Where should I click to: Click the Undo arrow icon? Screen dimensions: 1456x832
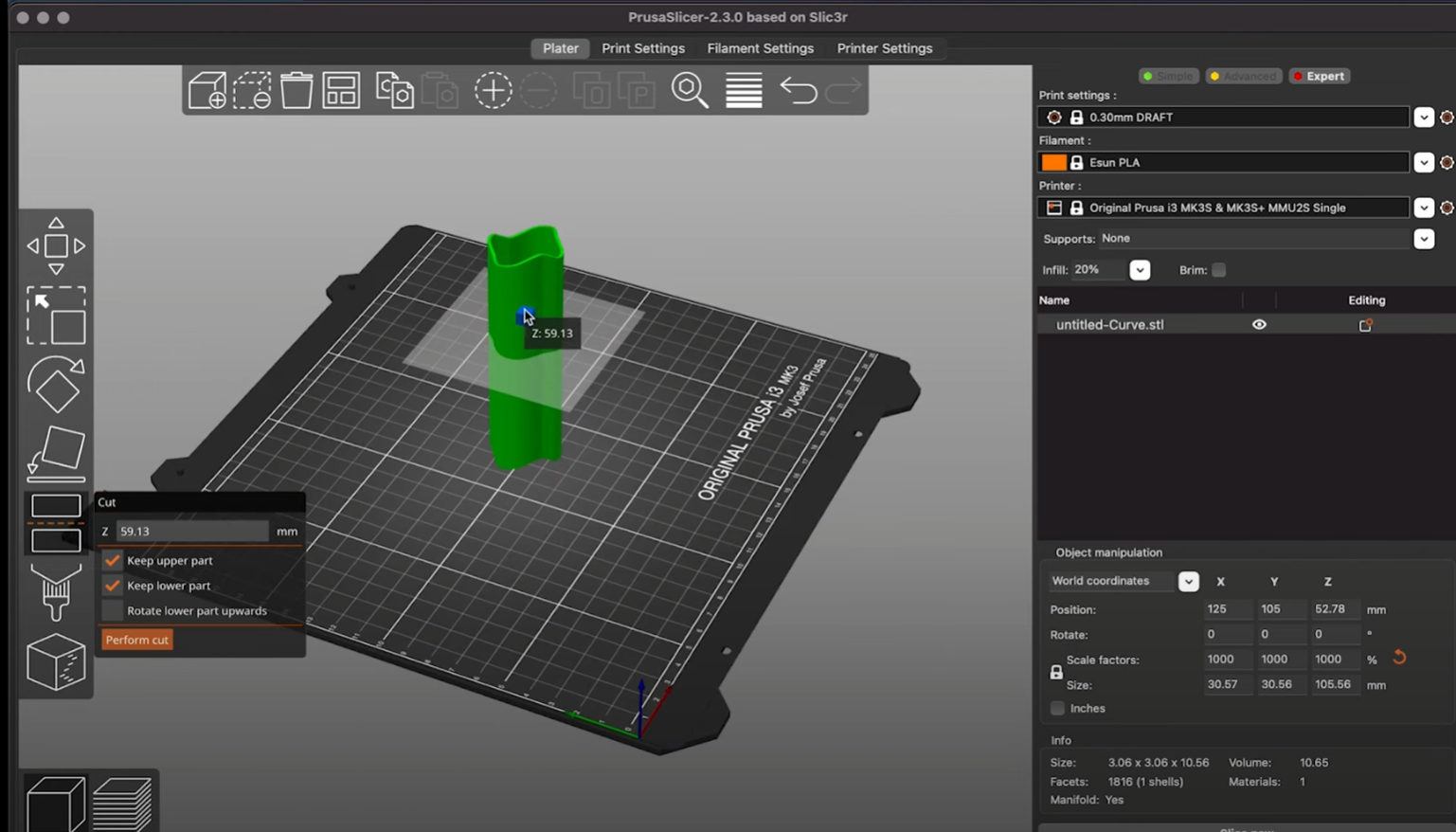[x=798, y=91]
